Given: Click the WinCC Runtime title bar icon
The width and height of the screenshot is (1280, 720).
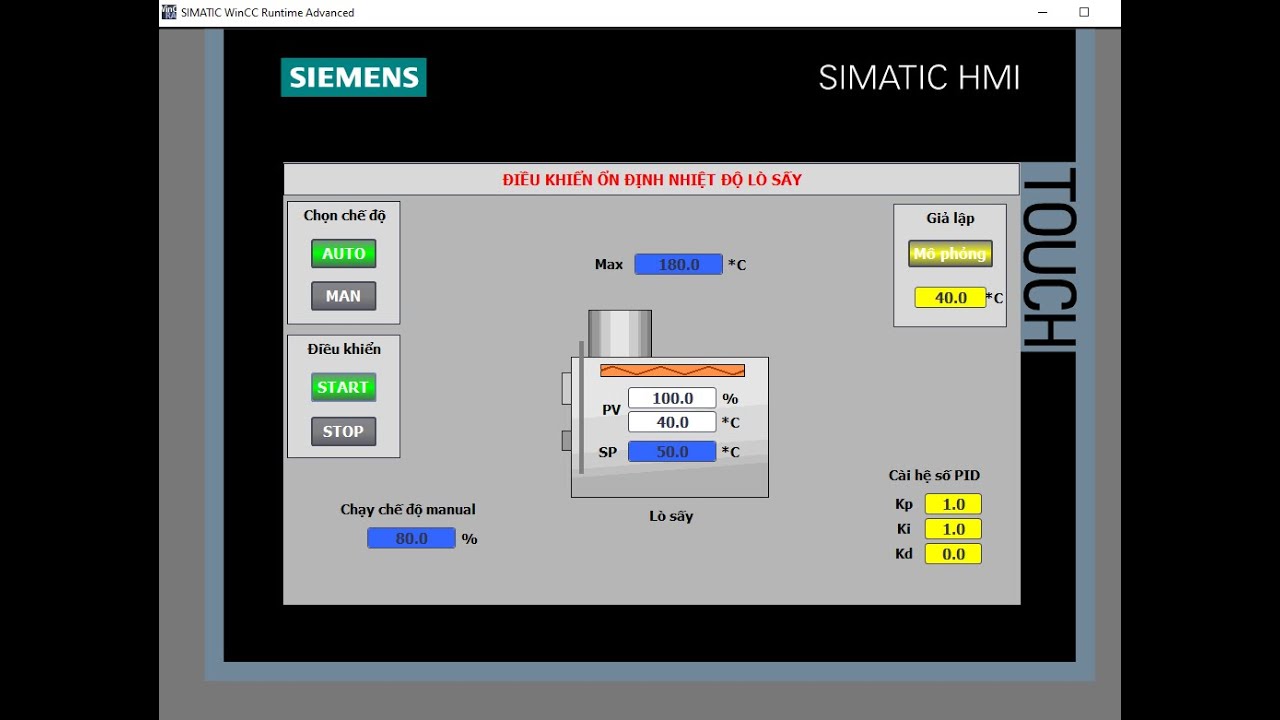Looking at the screenshot, I should 169,12.
